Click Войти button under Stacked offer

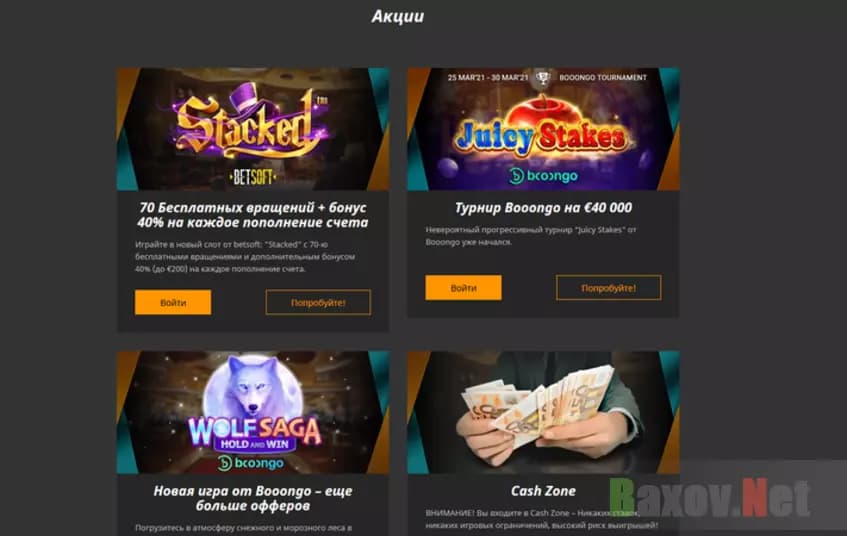coord(173,303)
